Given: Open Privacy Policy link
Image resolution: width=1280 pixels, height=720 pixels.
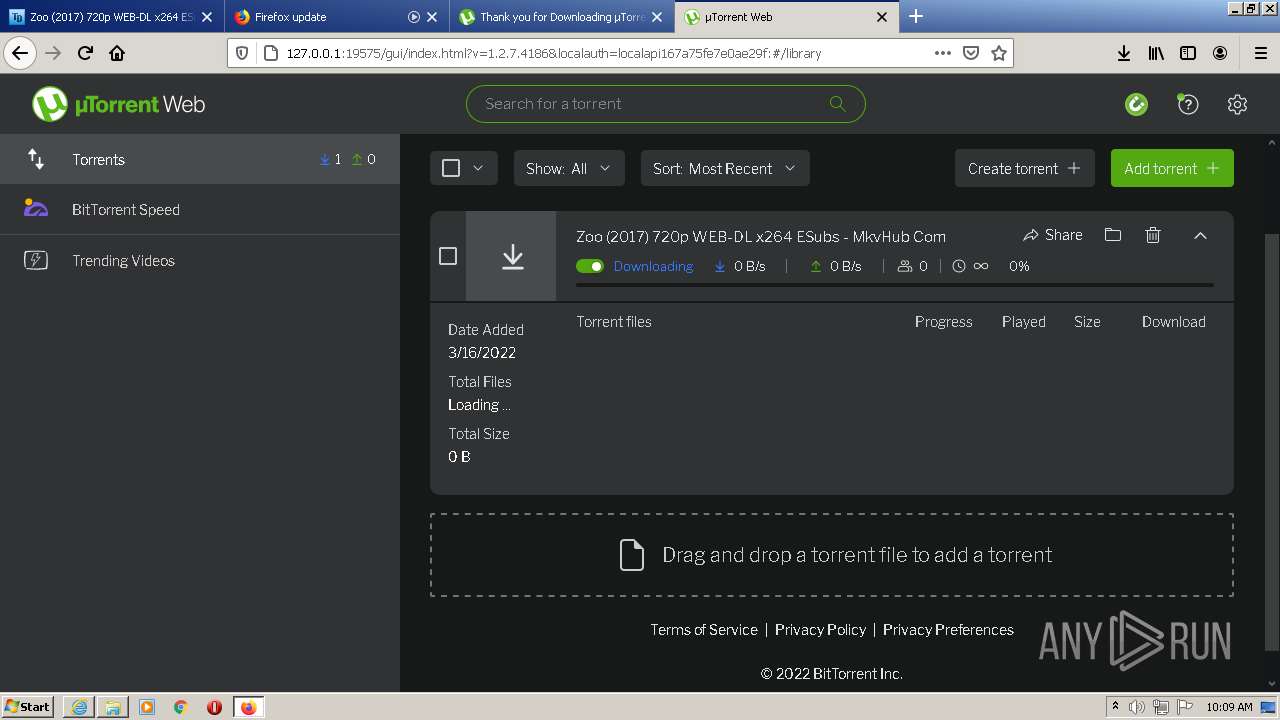Looking at the screenshot, I should click(820, 629).
